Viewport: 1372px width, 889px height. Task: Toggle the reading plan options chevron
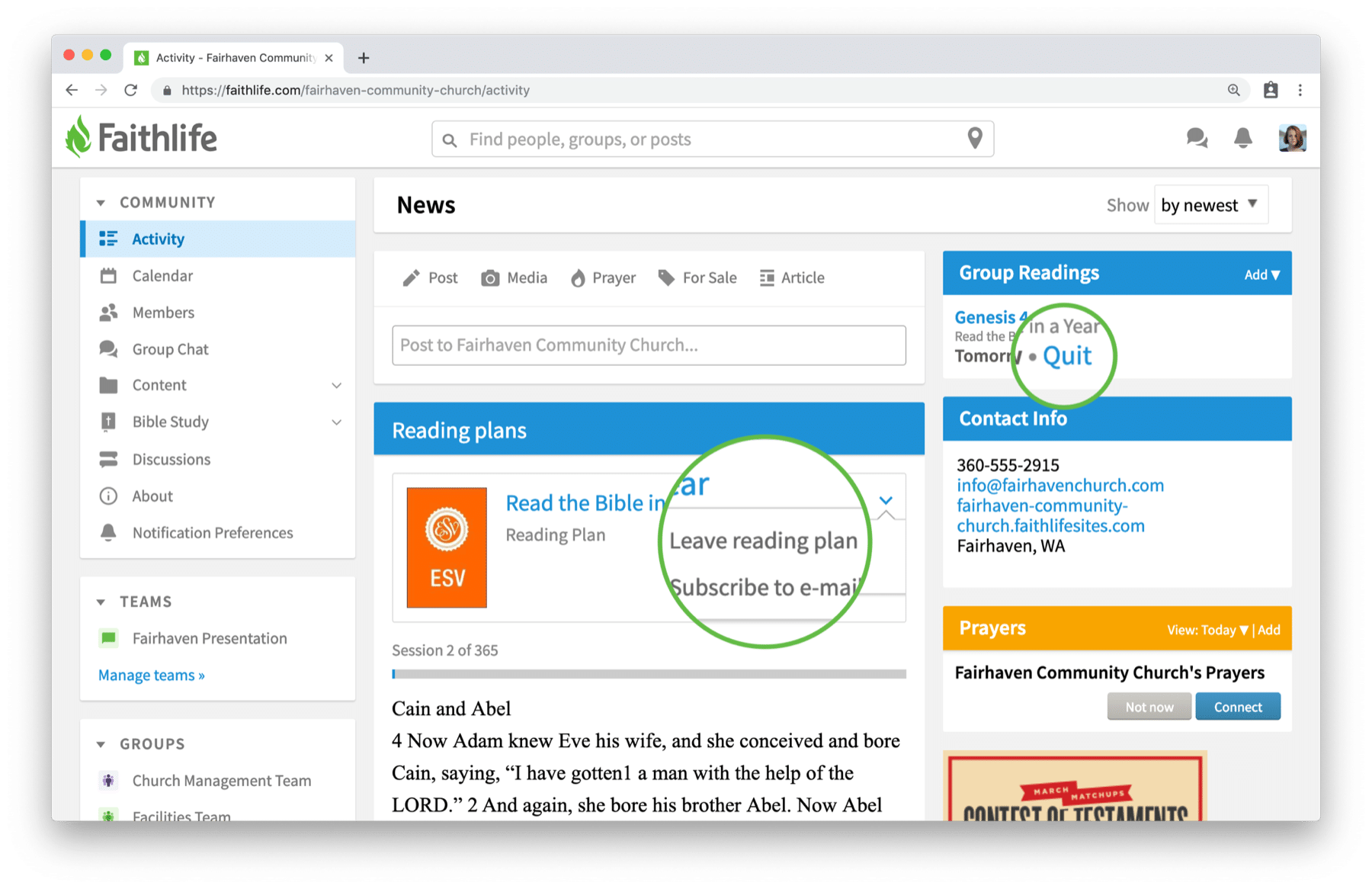[886, 501]
